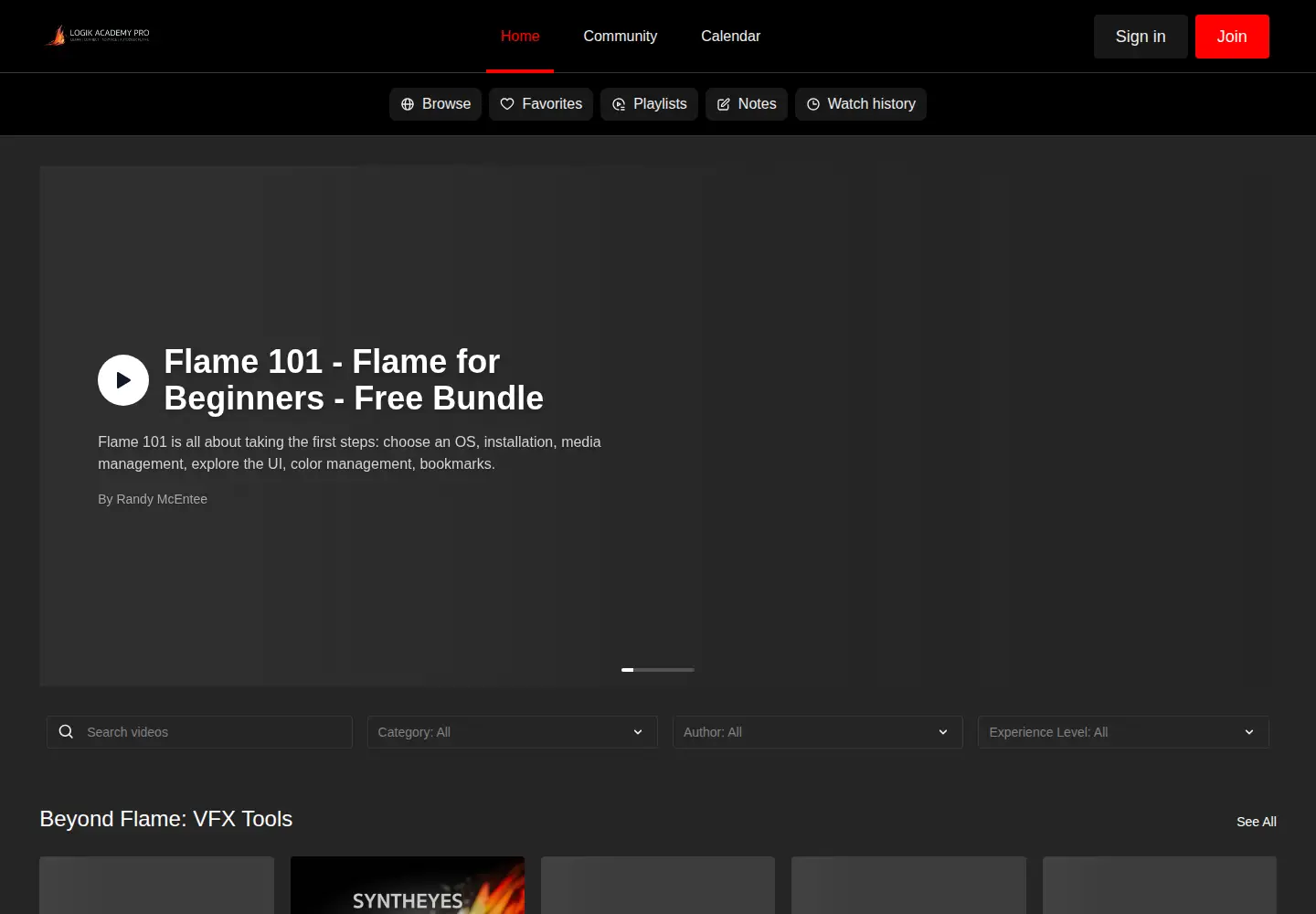Click author name By Randy McEntee

[153, 499]
